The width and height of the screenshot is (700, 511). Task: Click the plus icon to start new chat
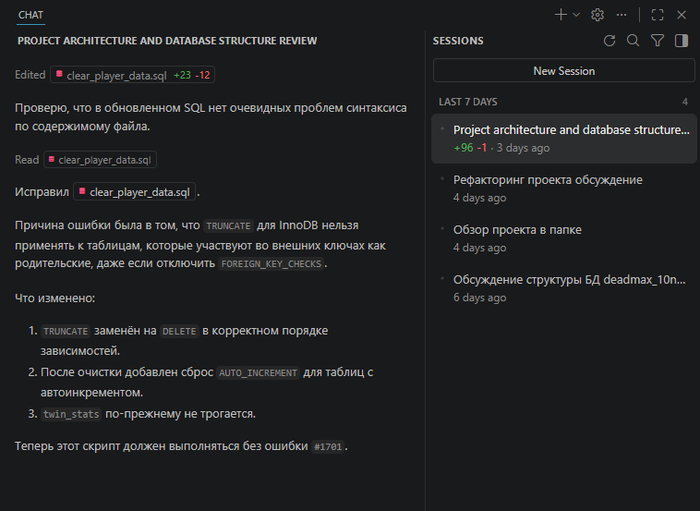(561, 15)
